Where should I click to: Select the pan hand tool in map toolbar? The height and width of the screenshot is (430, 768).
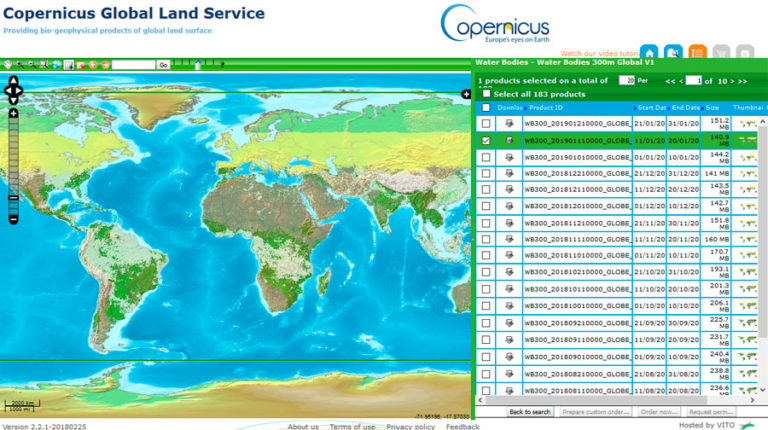tap(8, 65)
